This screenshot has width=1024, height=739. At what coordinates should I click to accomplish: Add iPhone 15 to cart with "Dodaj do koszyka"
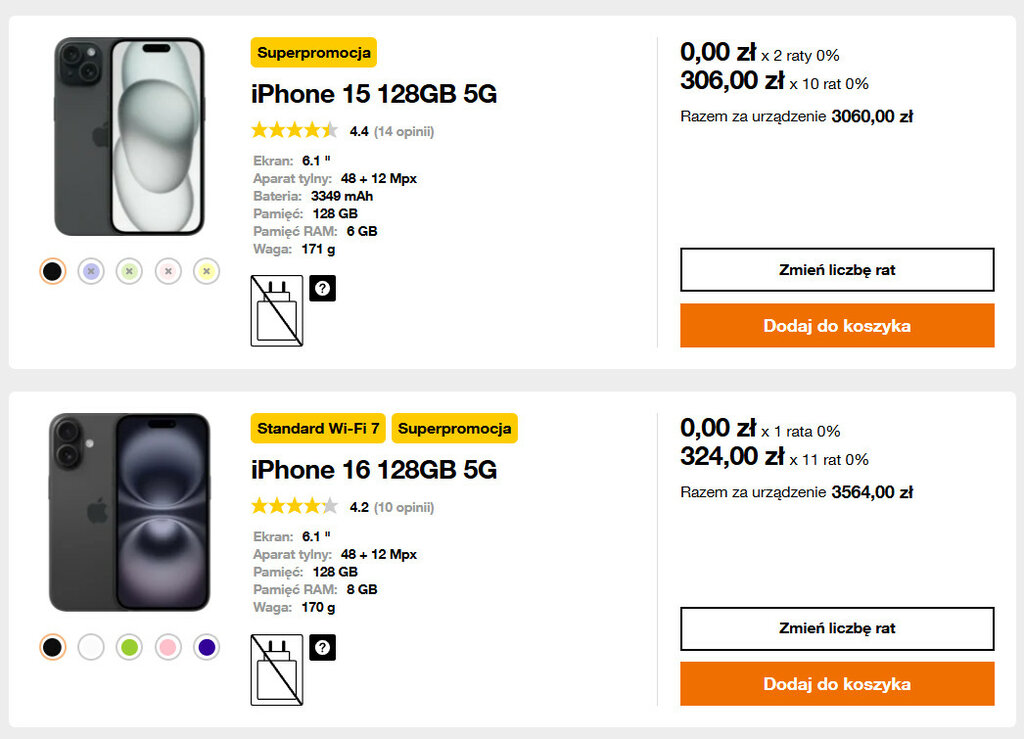point(837,326)
